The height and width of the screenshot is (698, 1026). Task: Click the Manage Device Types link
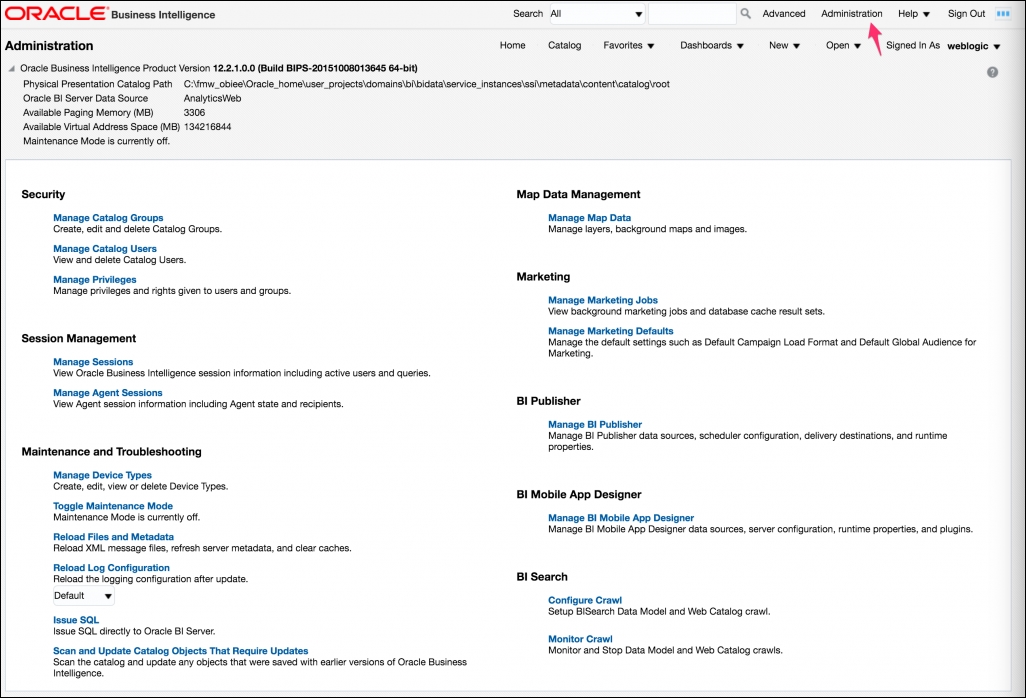click(x=102, y=475)
